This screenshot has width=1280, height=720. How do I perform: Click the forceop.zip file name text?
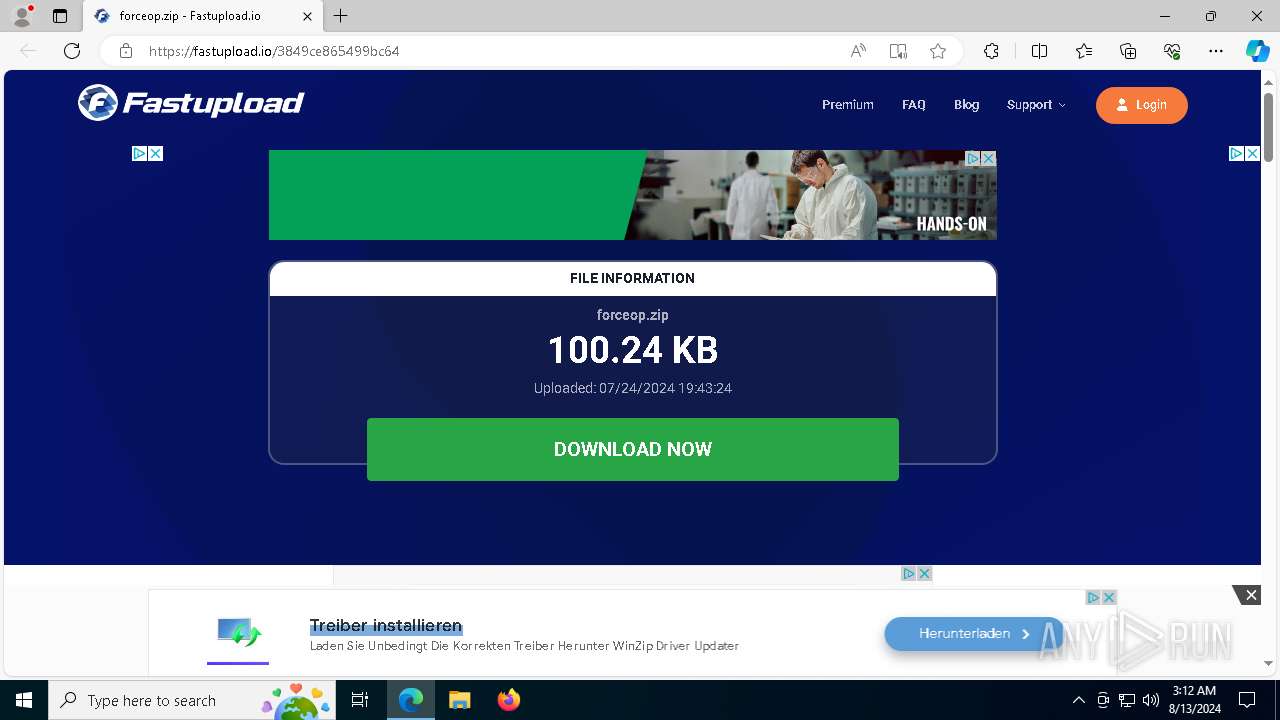[632, 315]
